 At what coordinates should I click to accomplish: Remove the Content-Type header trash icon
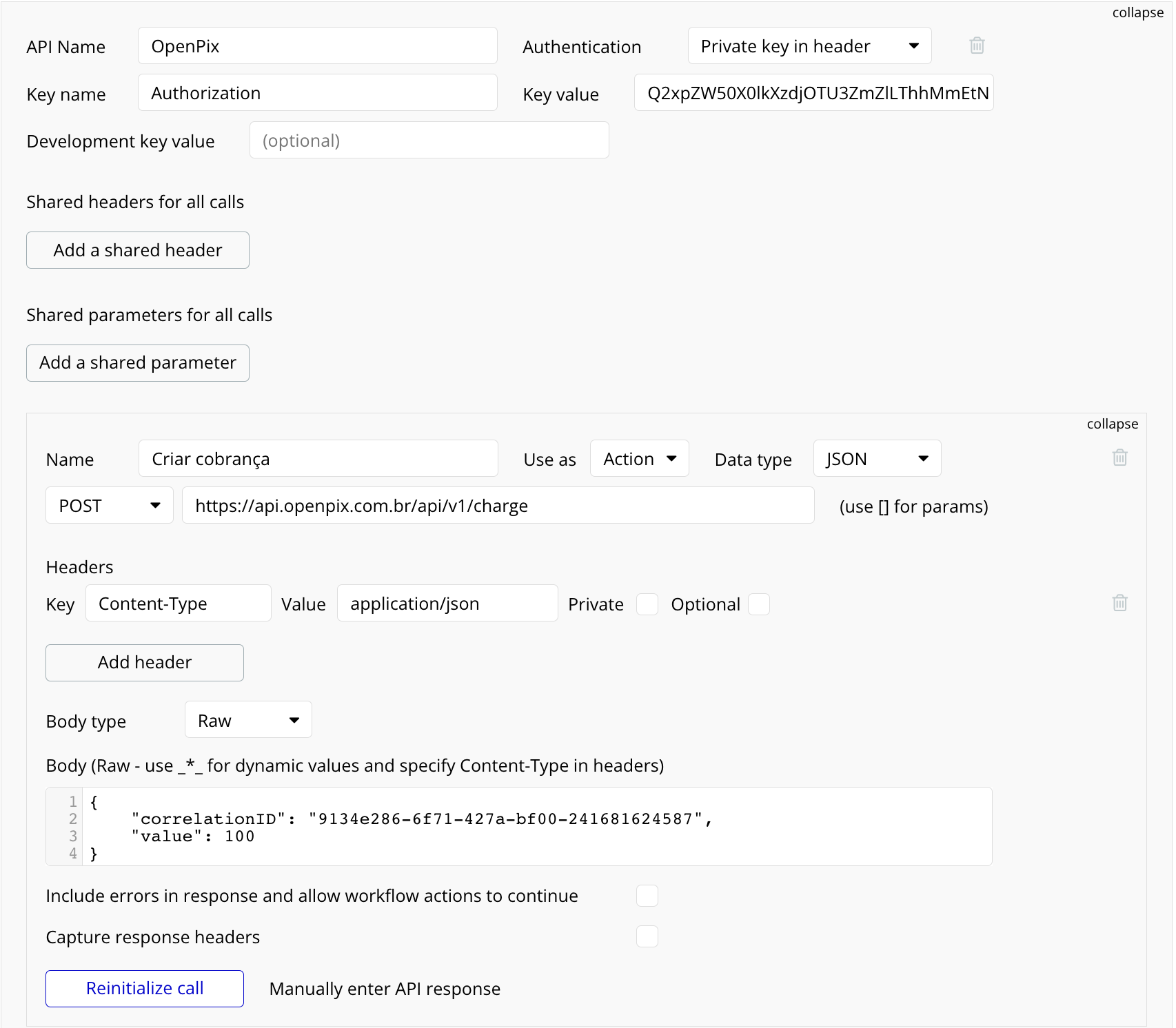(x=1119, y=603)
